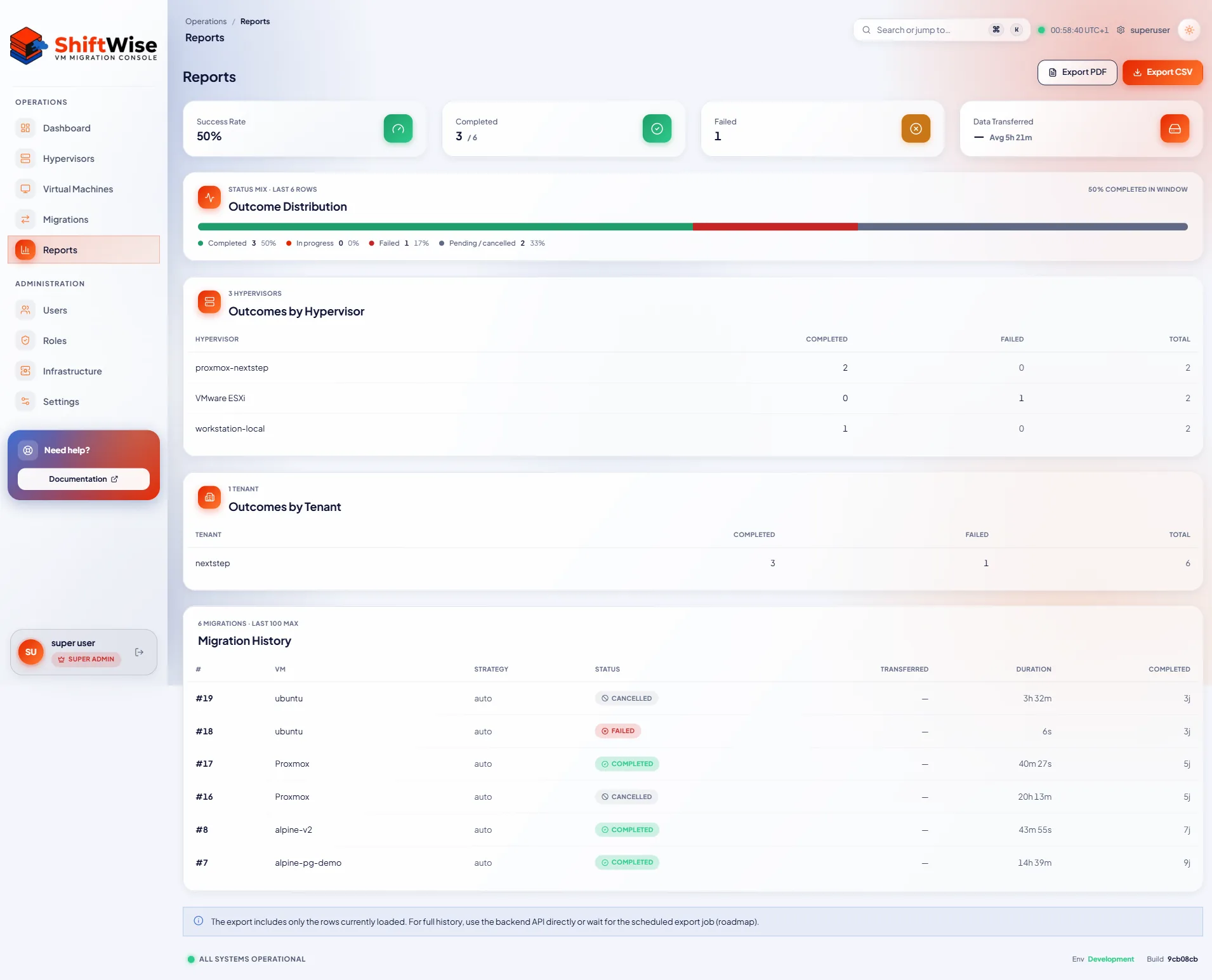The height and width of the screenshot is (980, 1212).
Task: Open the Migrations page
Action: [x=84, y=220]
